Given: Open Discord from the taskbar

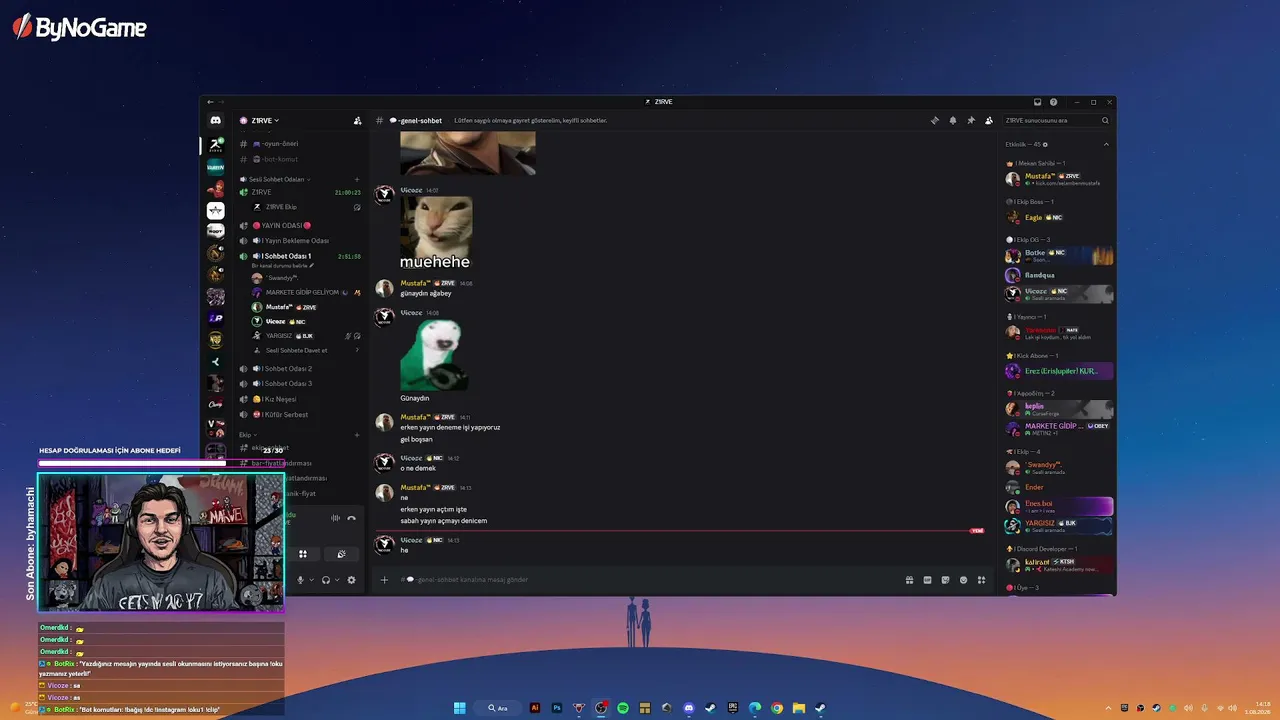Looking at the screenshot, I should point(689,708).
